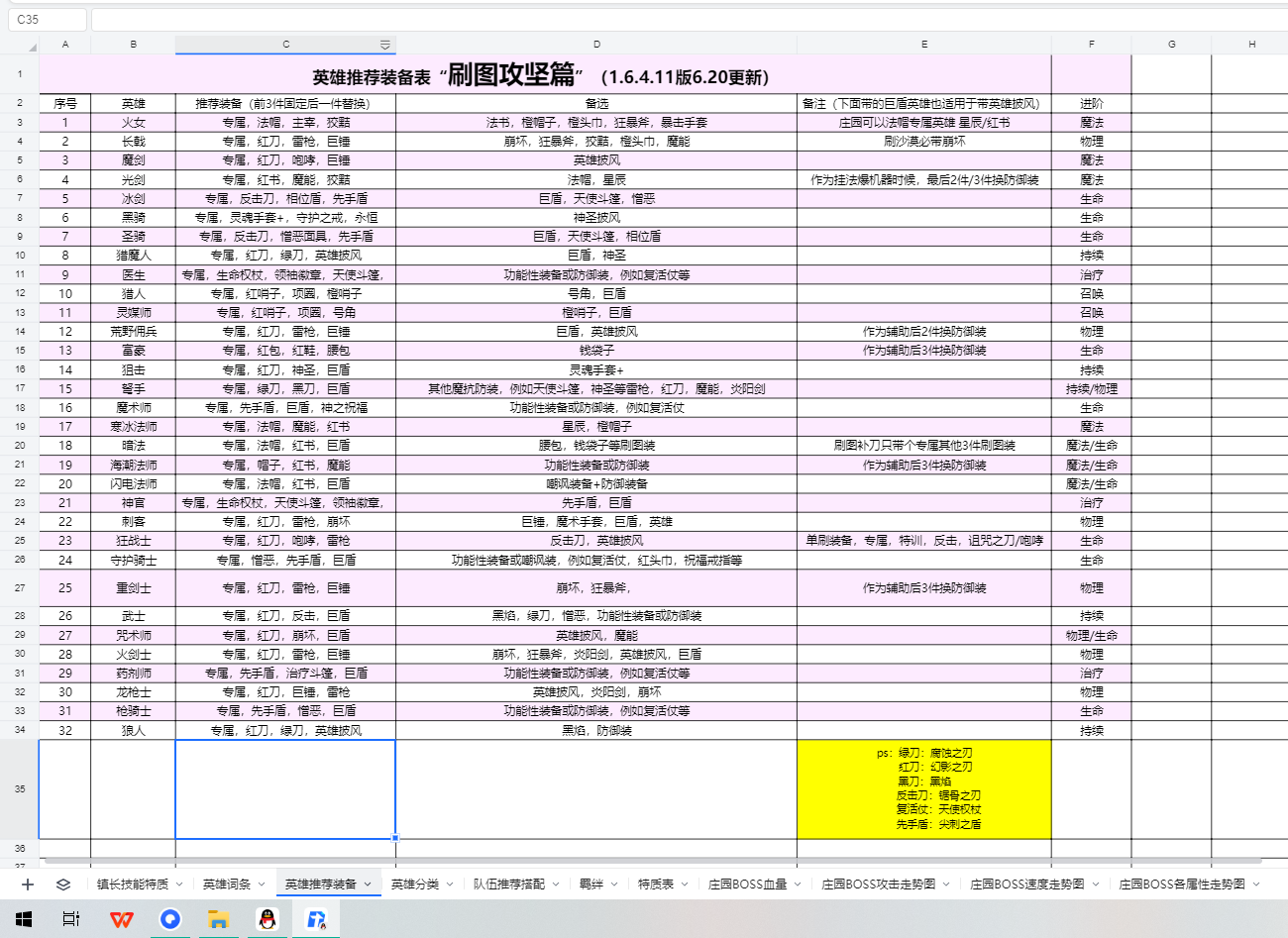Open the Windows Start menu
The image size is (1288, 938).
click(x=24, y=919)
